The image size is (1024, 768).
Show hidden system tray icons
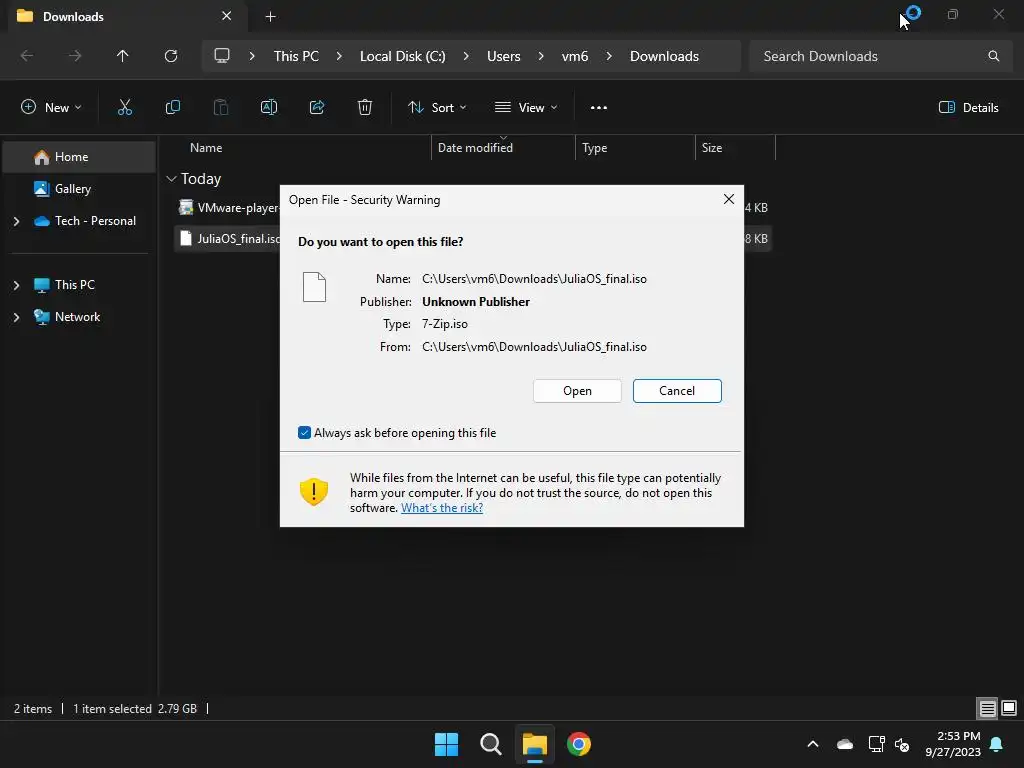point(812,744)
